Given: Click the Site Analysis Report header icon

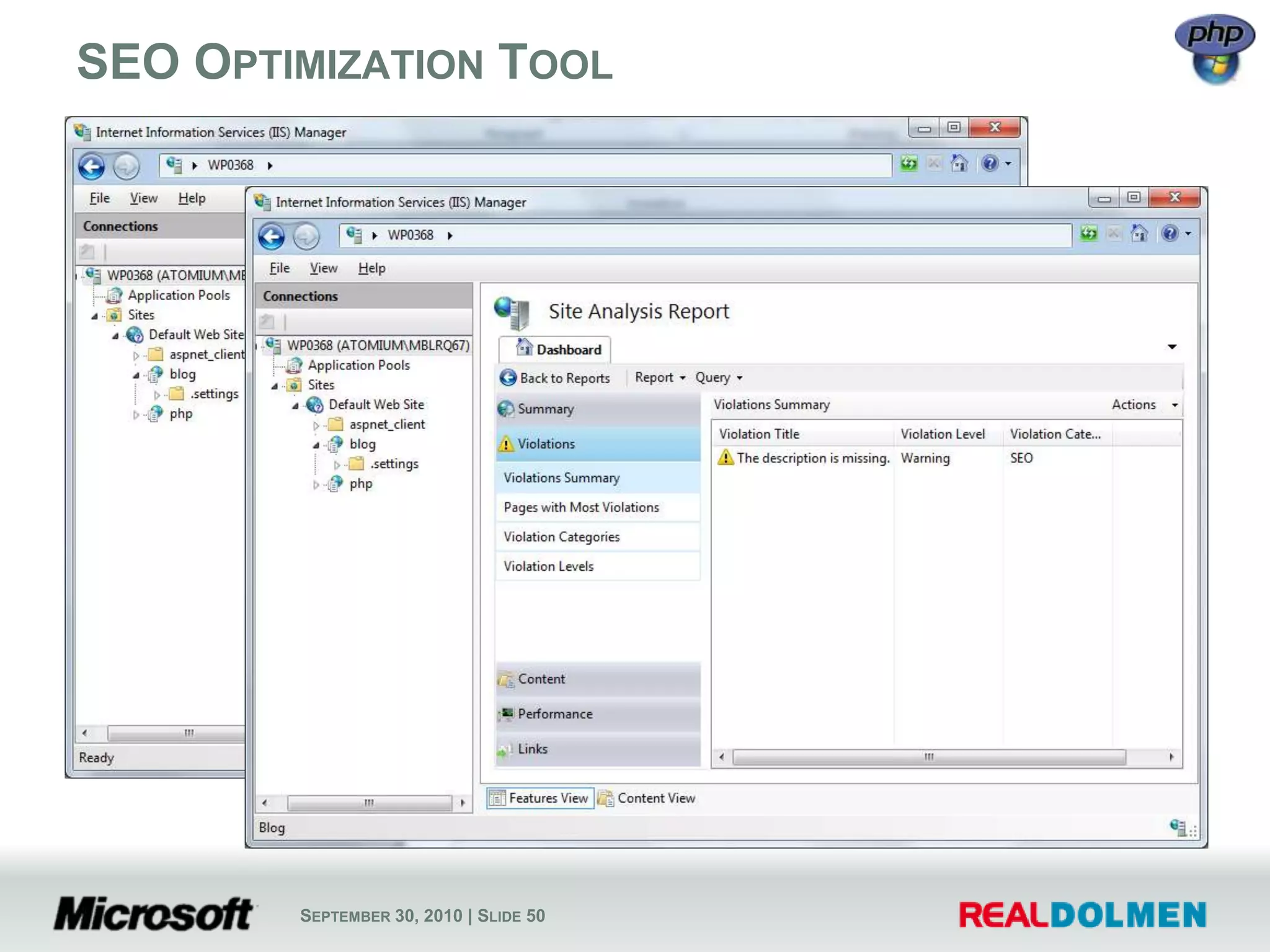Looking at the screenshot, I should point(512,312).
